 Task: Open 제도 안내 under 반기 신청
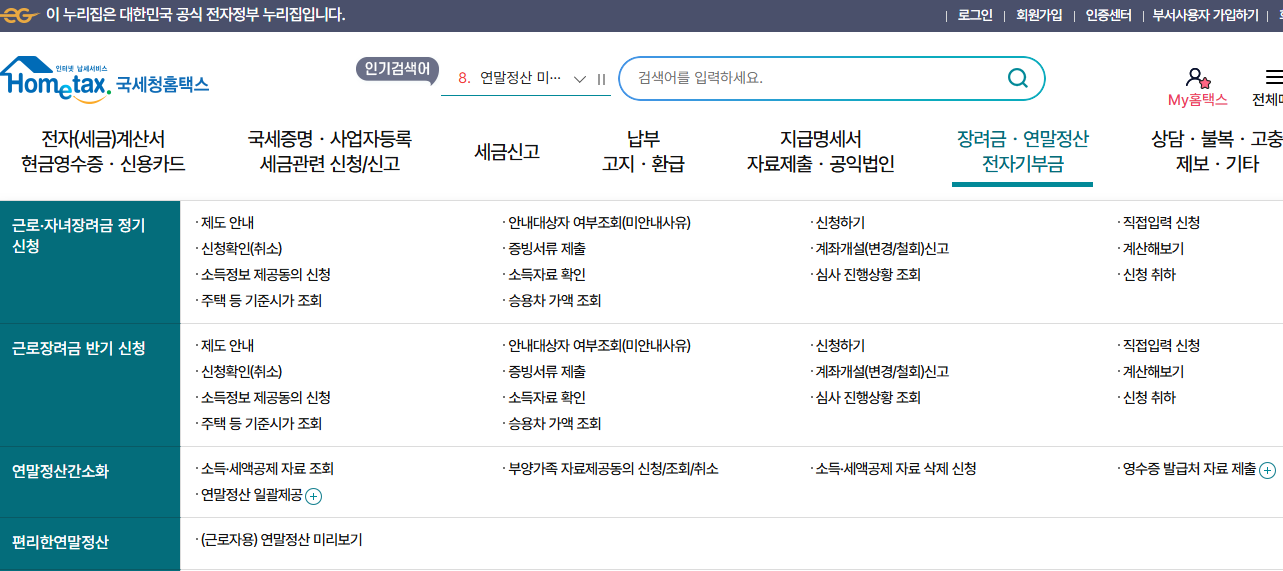227,346
